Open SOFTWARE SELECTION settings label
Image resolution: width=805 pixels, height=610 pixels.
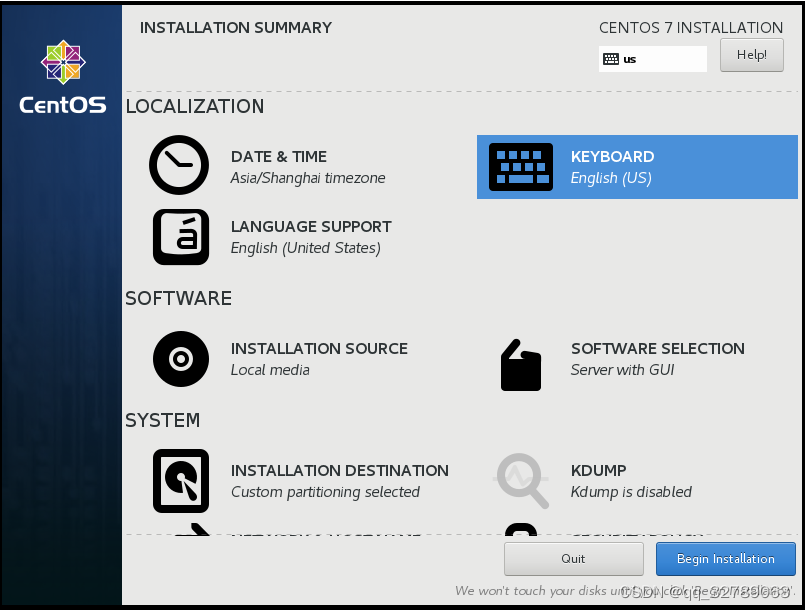click(x=658, y=349)
